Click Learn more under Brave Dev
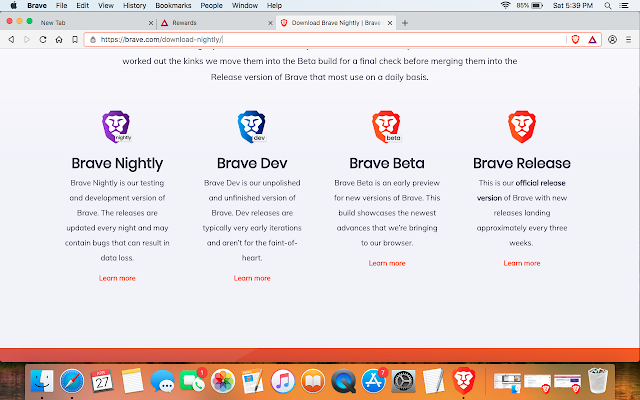This screenshot has height=400, width=640. point(252,278)
